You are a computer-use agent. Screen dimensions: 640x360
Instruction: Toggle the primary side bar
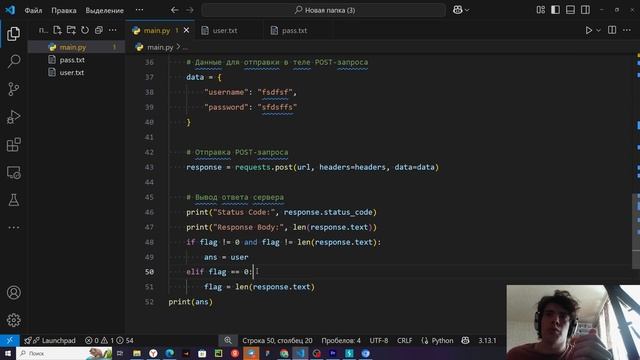point(556,10)
